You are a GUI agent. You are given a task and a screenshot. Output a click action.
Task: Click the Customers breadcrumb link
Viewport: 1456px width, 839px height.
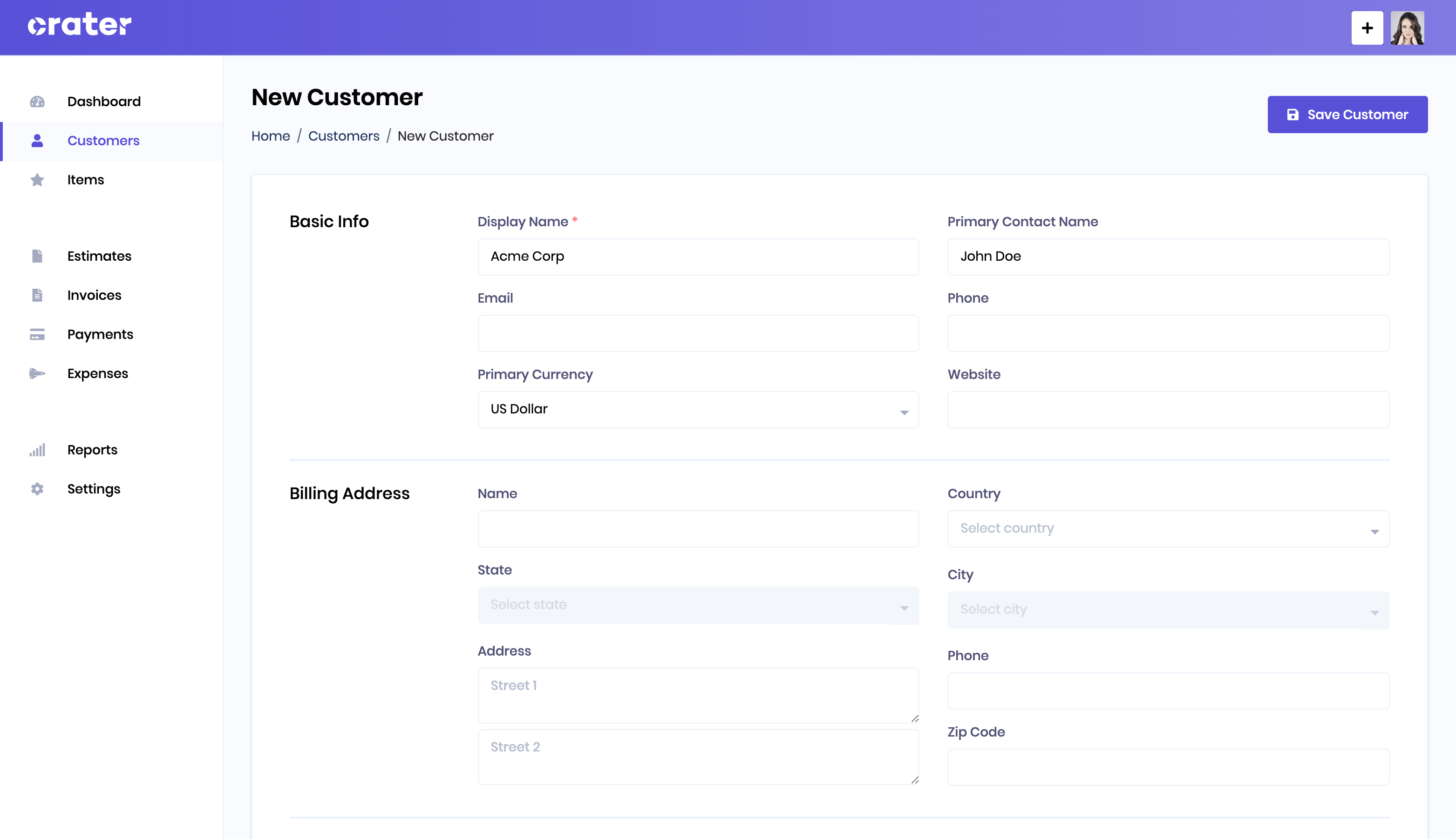click(x=343, y=135)
